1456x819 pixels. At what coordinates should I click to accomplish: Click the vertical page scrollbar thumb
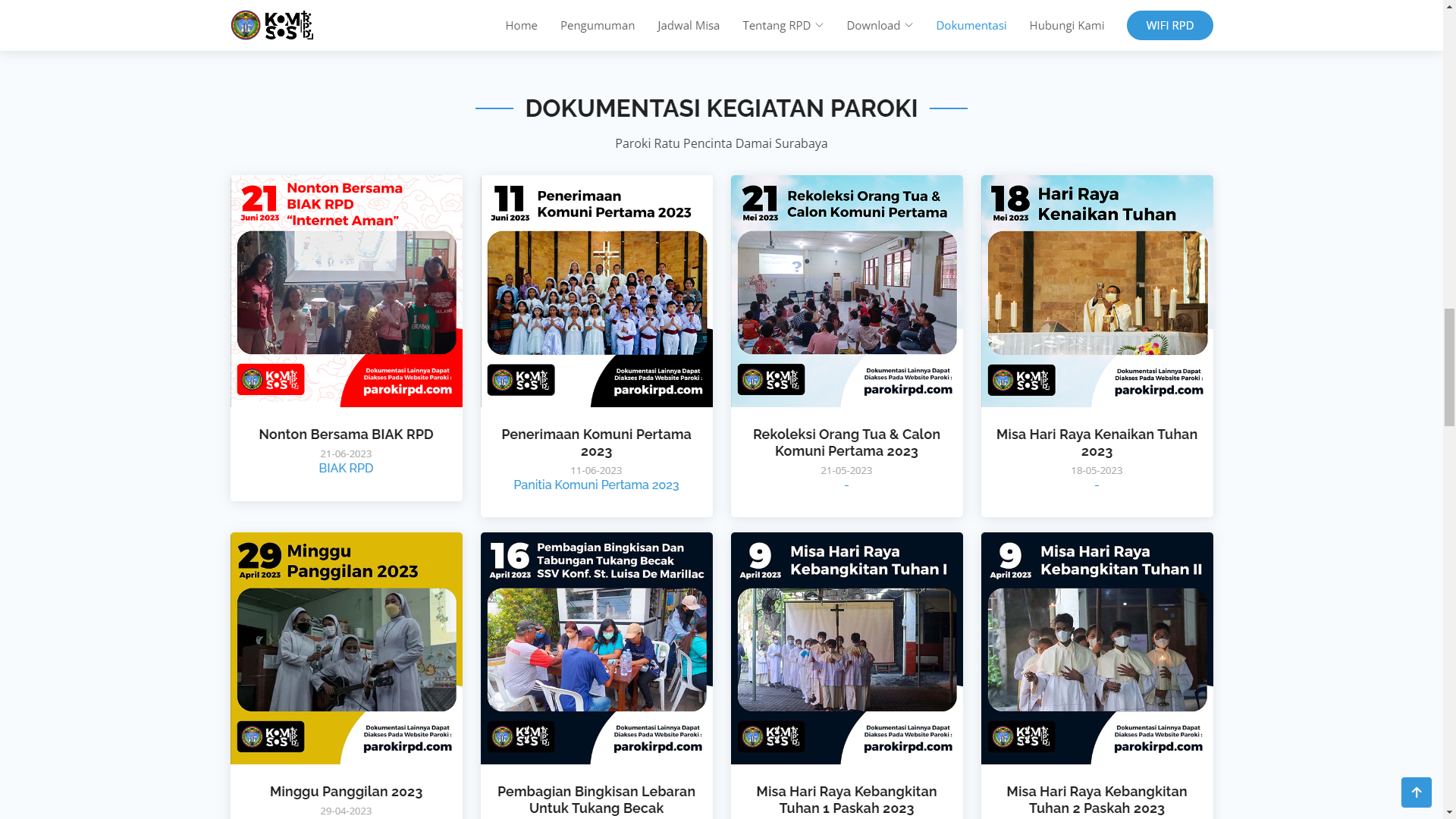(x=1449, y=367)
